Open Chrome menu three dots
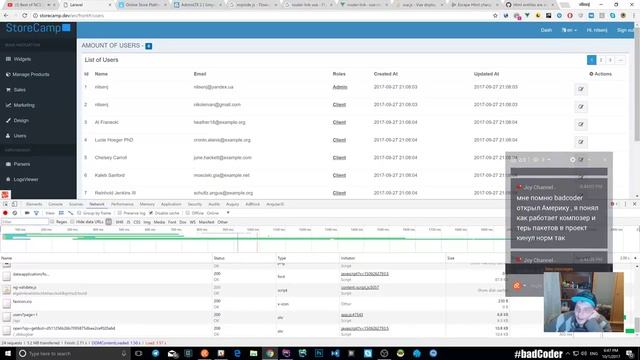The width and height of the screenshot is (640, 360). coord(634,16)
